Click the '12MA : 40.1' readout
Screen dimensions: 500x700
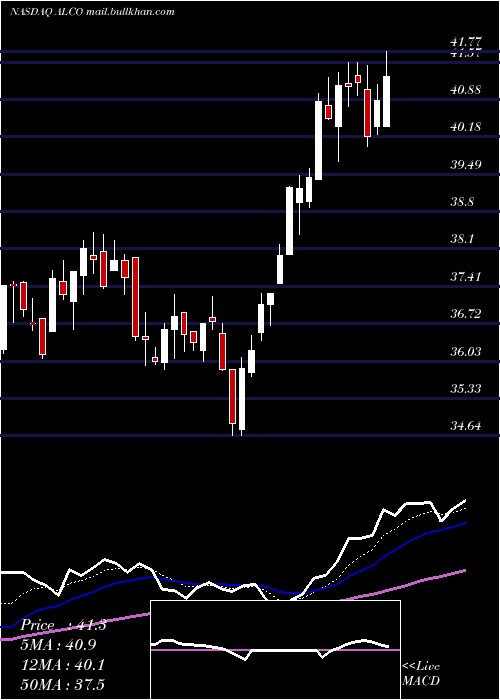[x=63, y=665]
